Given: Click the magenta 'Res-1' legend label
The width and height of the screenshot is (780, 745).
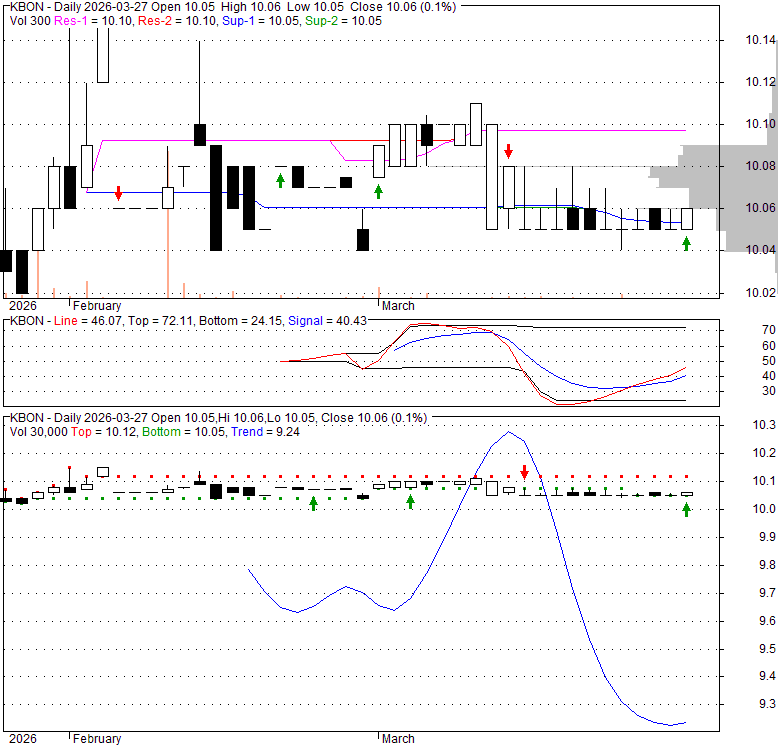Looking at the screenshot, I should point(70,21).
